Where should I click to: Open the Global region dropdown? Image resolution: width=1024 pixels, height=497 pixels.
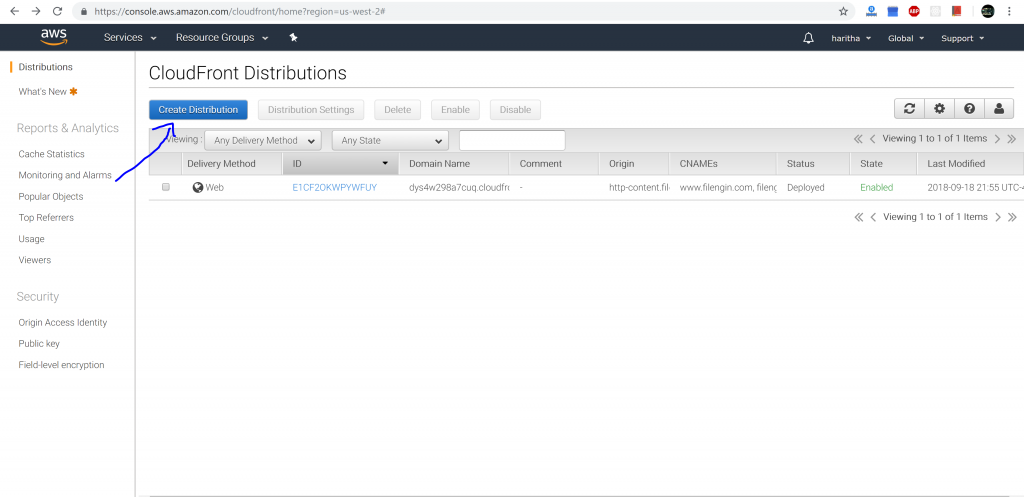click(x=906, y=38)
